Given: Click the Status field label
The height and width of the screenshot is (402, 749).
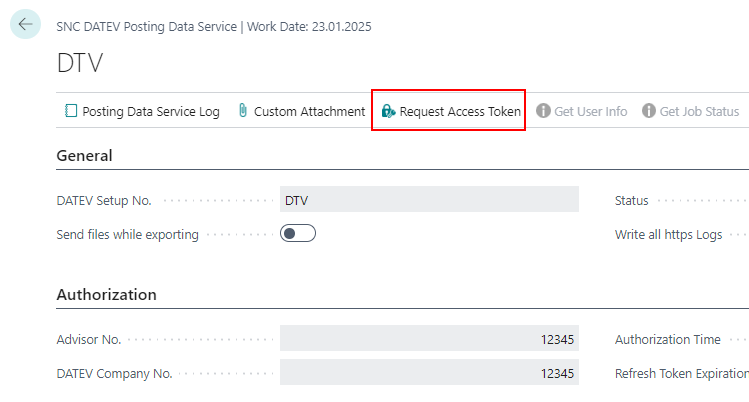Looking at the screenshot, I should 631,200.
